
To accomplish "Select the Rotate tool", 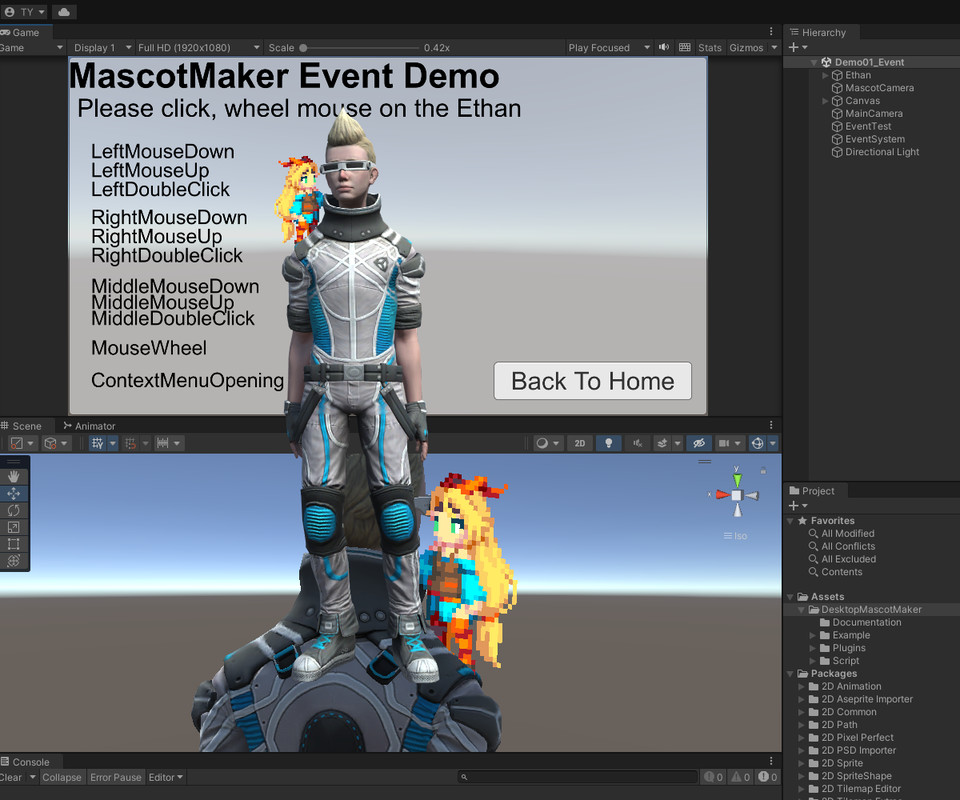I will [x=13, y=511].
